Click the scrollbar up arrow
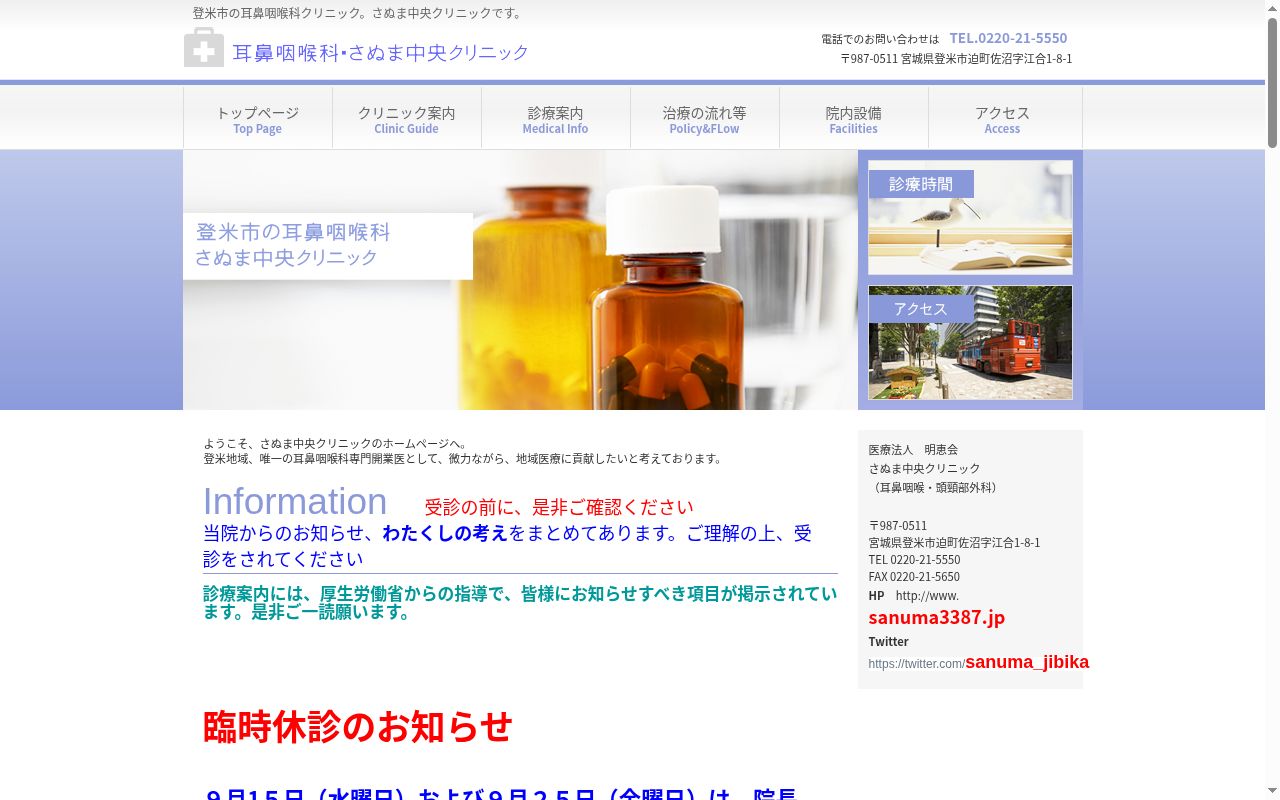Image resolution: width=1280 pixels, height=800 pixels. pos(1272,7)
